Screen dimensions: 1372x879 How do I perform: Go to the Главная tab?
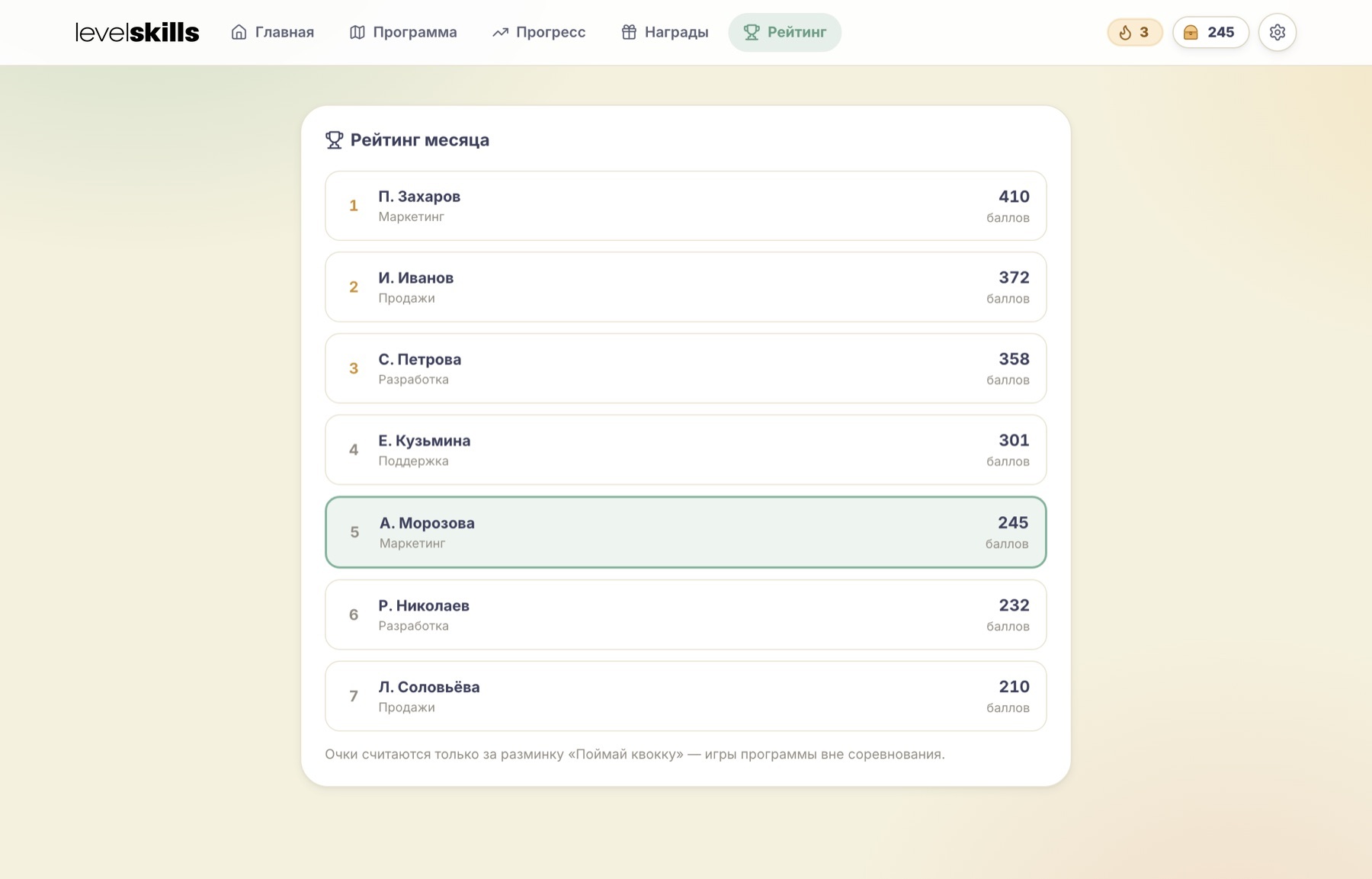click(x=273, y=32)
